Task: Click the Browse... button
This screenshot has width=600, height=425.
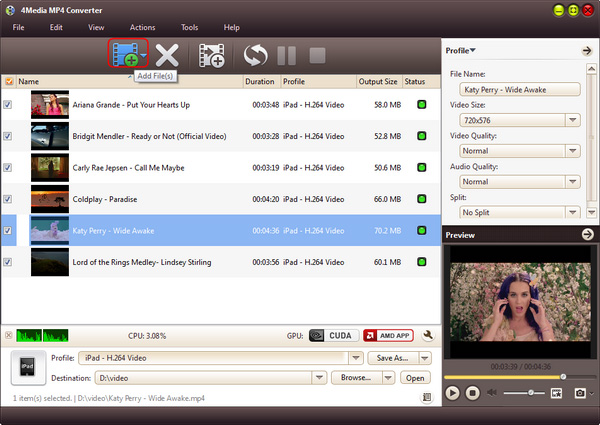Action: (x=356, y=378)
